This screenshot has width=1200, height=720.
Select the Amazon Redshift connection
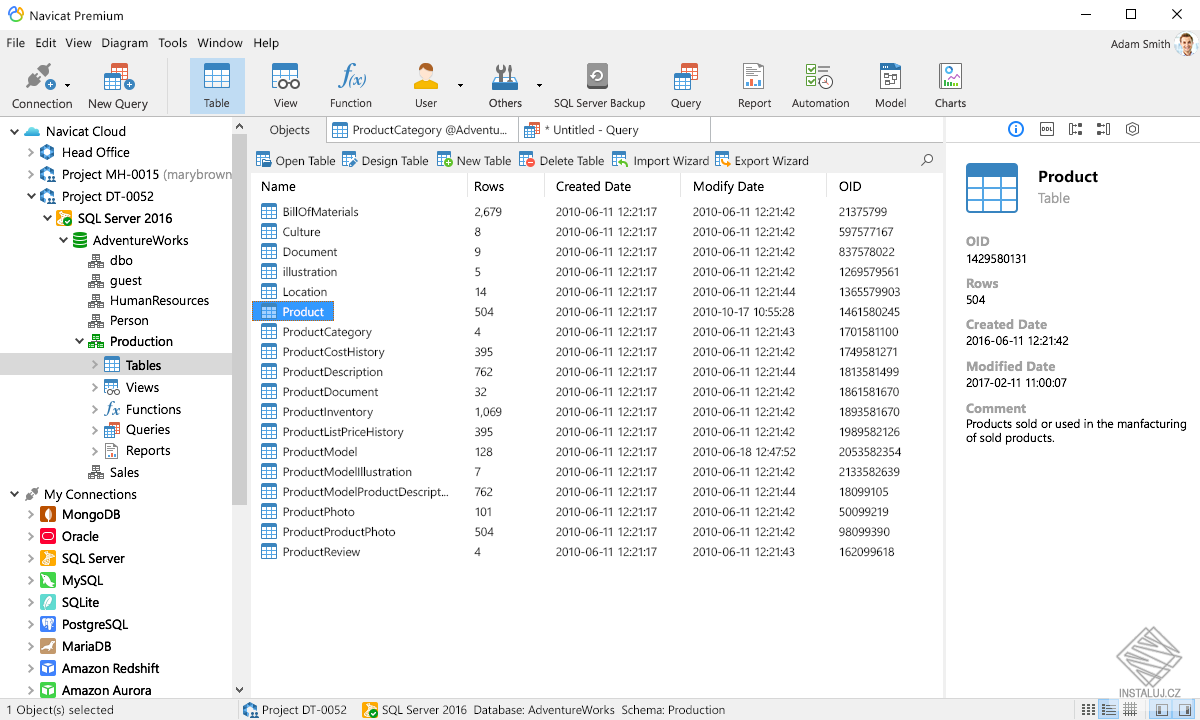(100, 668)
